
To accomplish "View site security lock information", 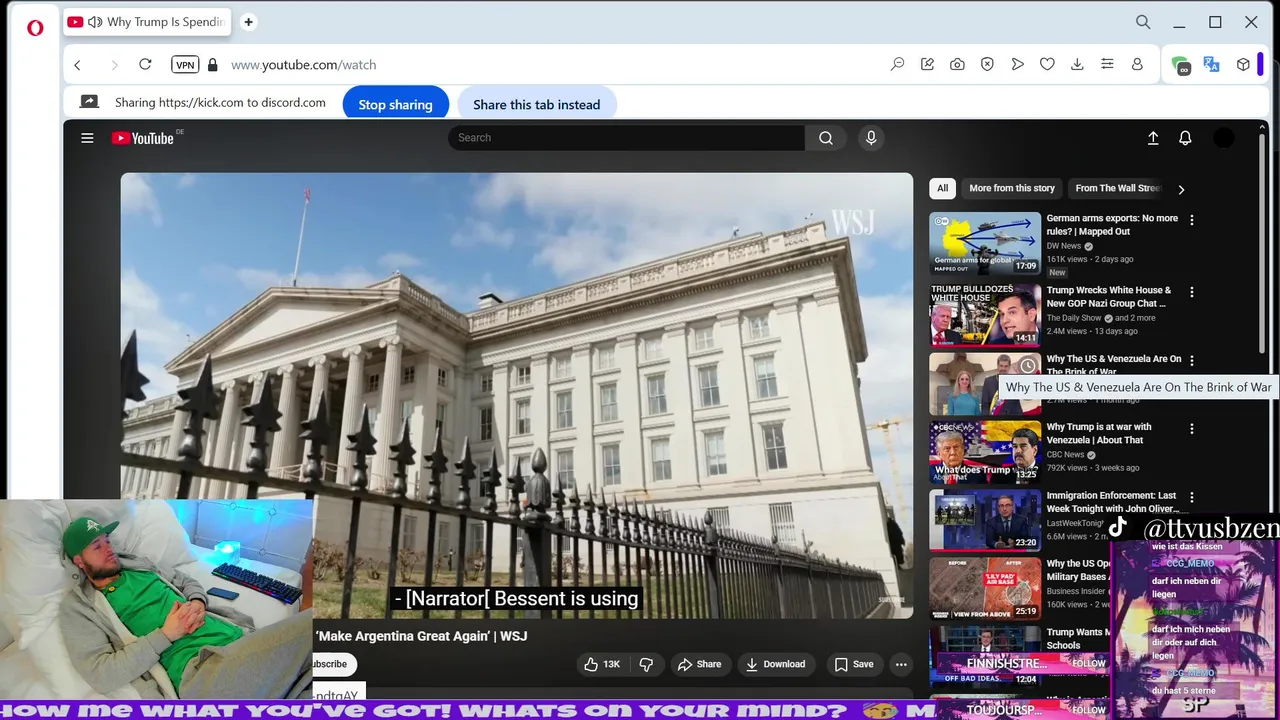I will pyautogui.click(x=212, y=65).
